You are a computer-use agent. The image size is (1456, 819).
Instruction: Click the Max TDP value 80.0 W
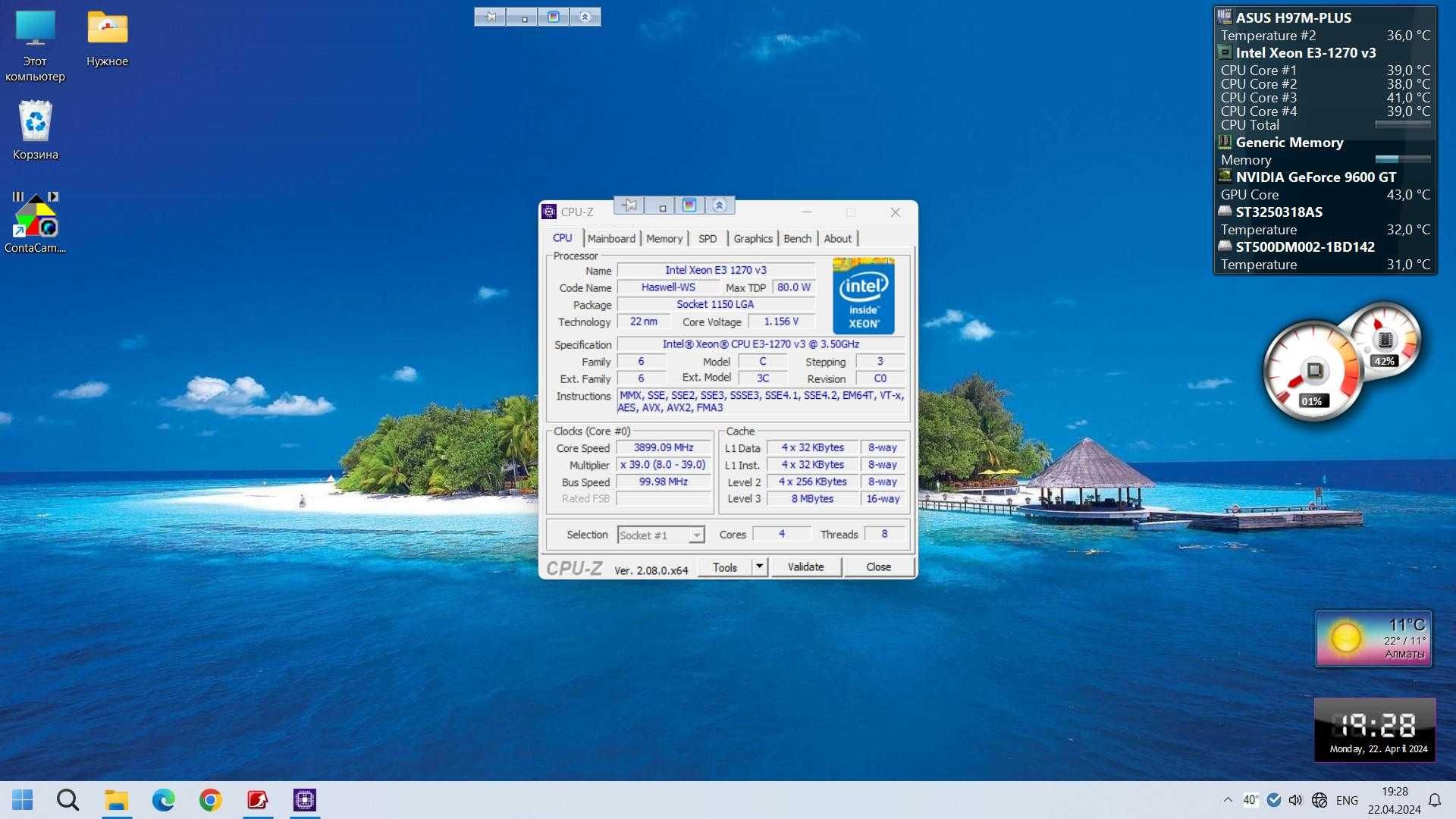pos(794,287)
